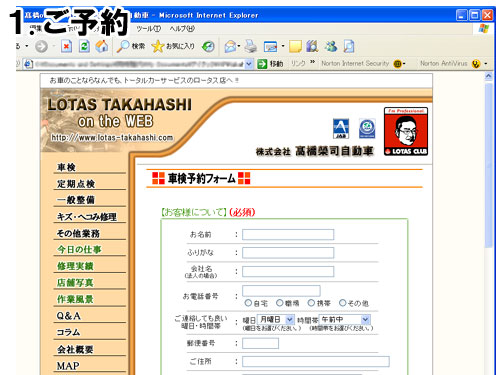Open the ツール(T) menu

[x=148, y=29]
